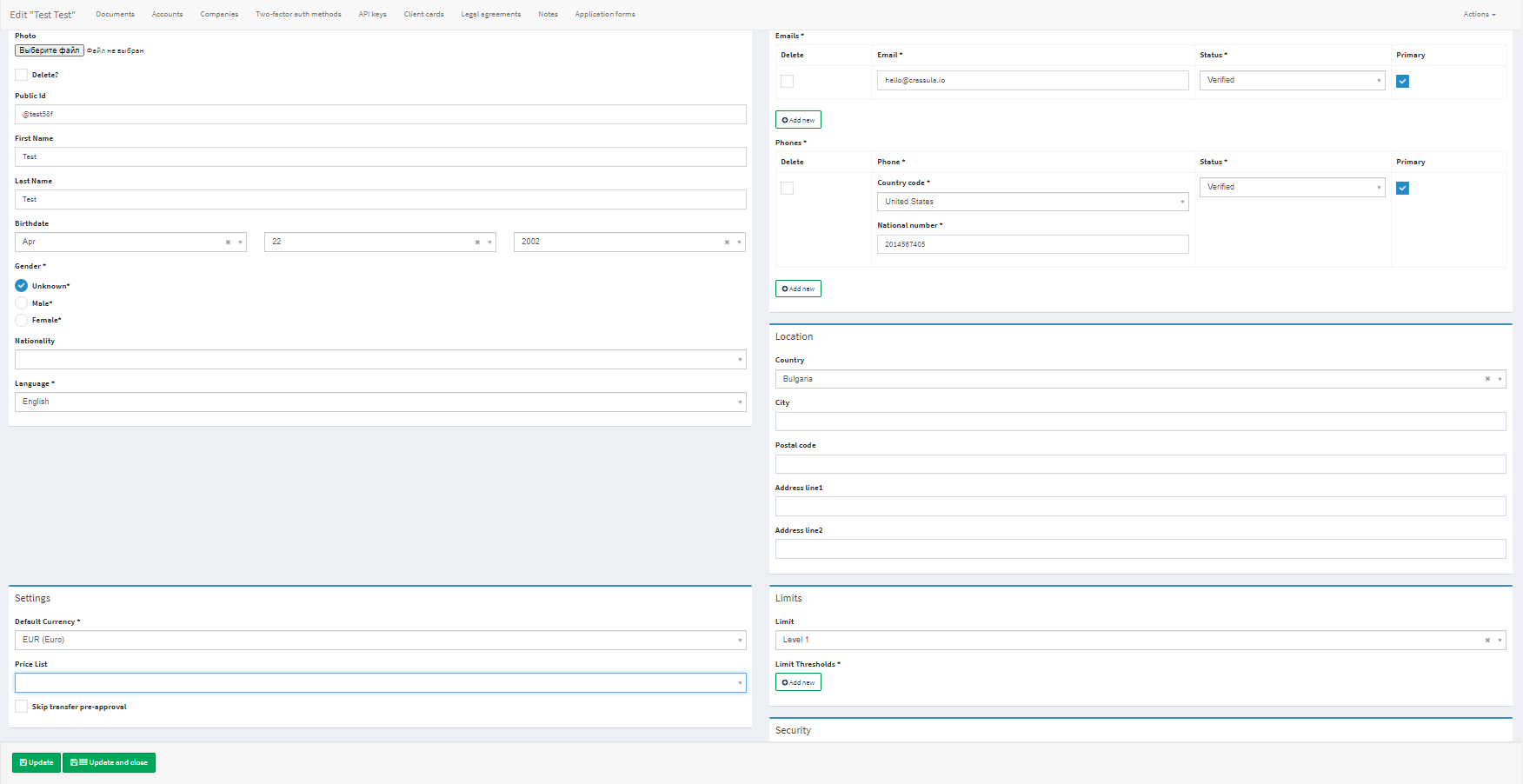Select the Male gender option
Image resolution: width=1523 pixels, height=784 pixels.
click(22, 303)
